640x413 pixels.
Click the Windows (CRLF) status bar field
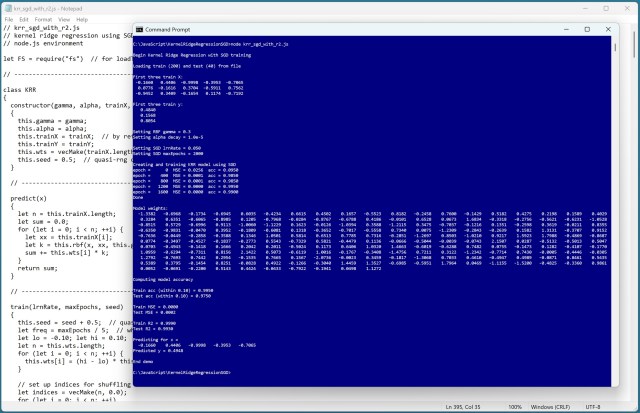click(551, 407)
